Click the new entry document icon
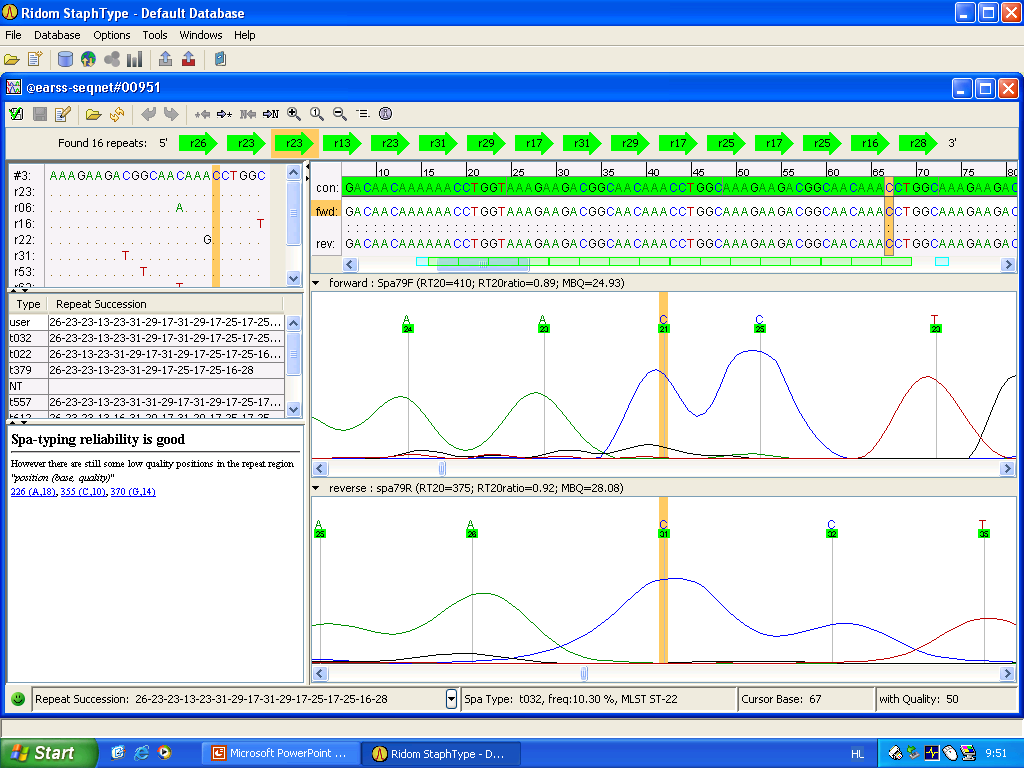This screenshot has height=768, width=1024. (x=35, y=59)
